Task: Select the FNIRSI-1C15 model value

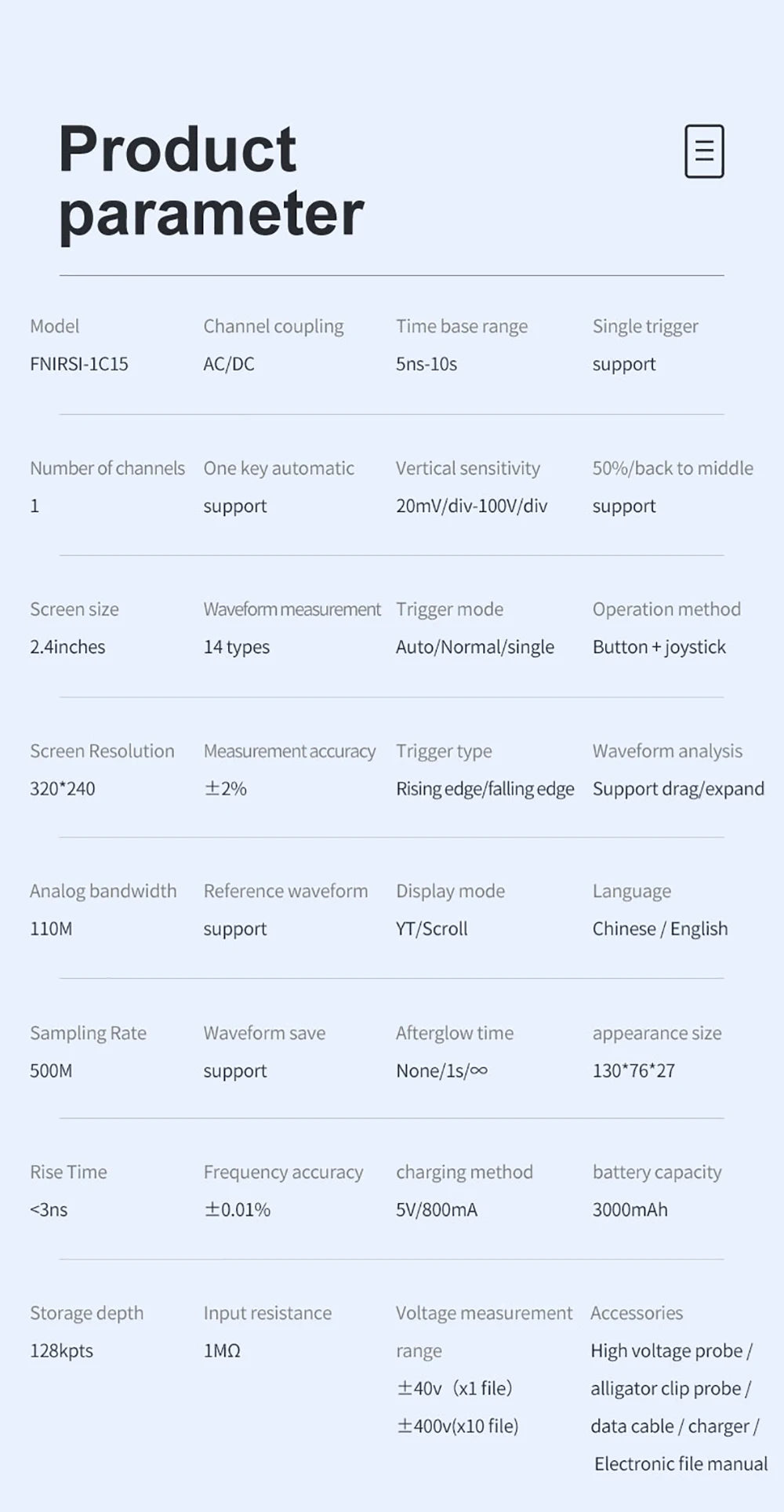Action: pyautogui.click(x=78, y=364)
